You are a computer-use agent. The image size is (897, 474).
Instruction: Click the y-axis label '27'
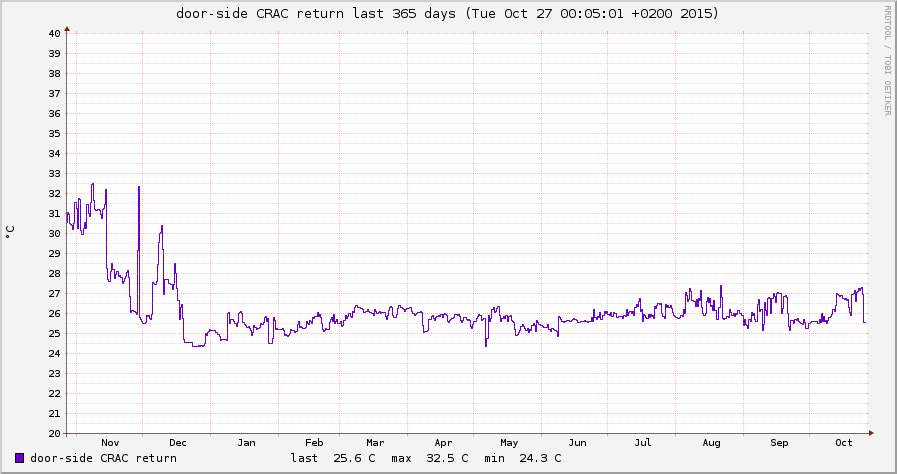point(54,293)
